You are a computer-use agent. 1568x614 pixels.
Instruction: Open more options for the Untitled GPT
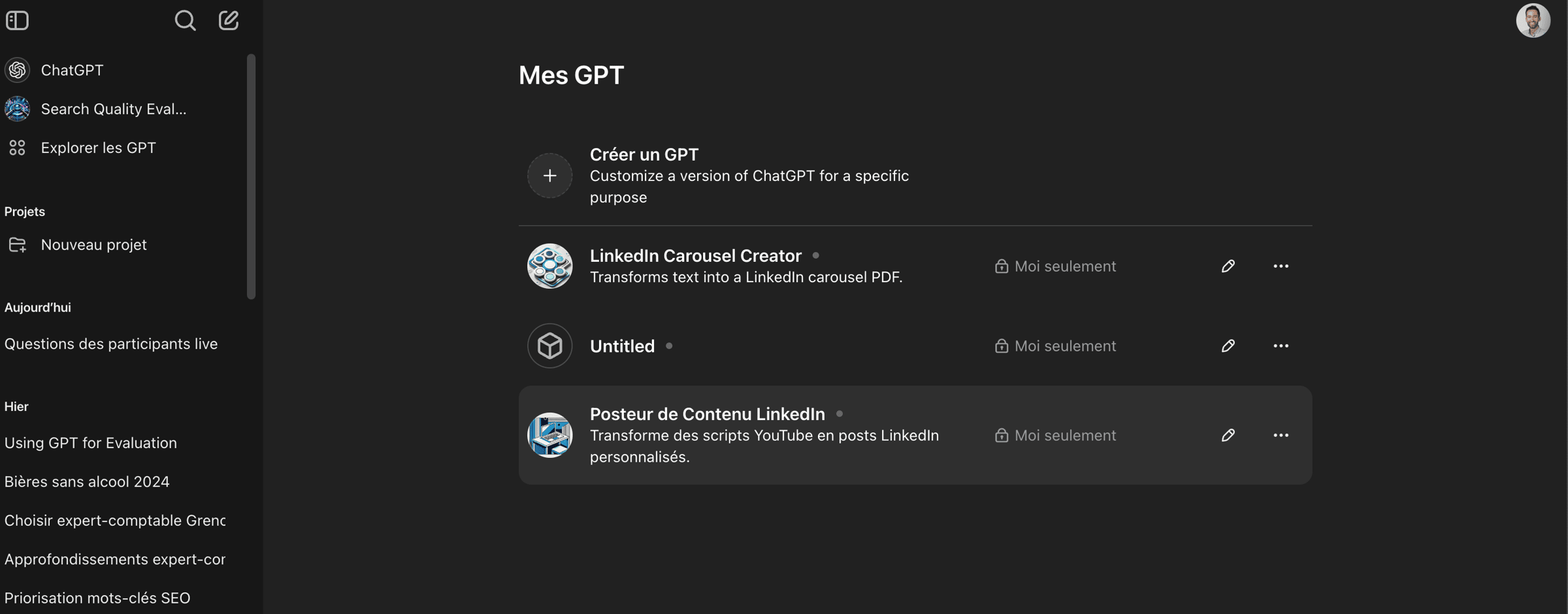click(1281, 346)
